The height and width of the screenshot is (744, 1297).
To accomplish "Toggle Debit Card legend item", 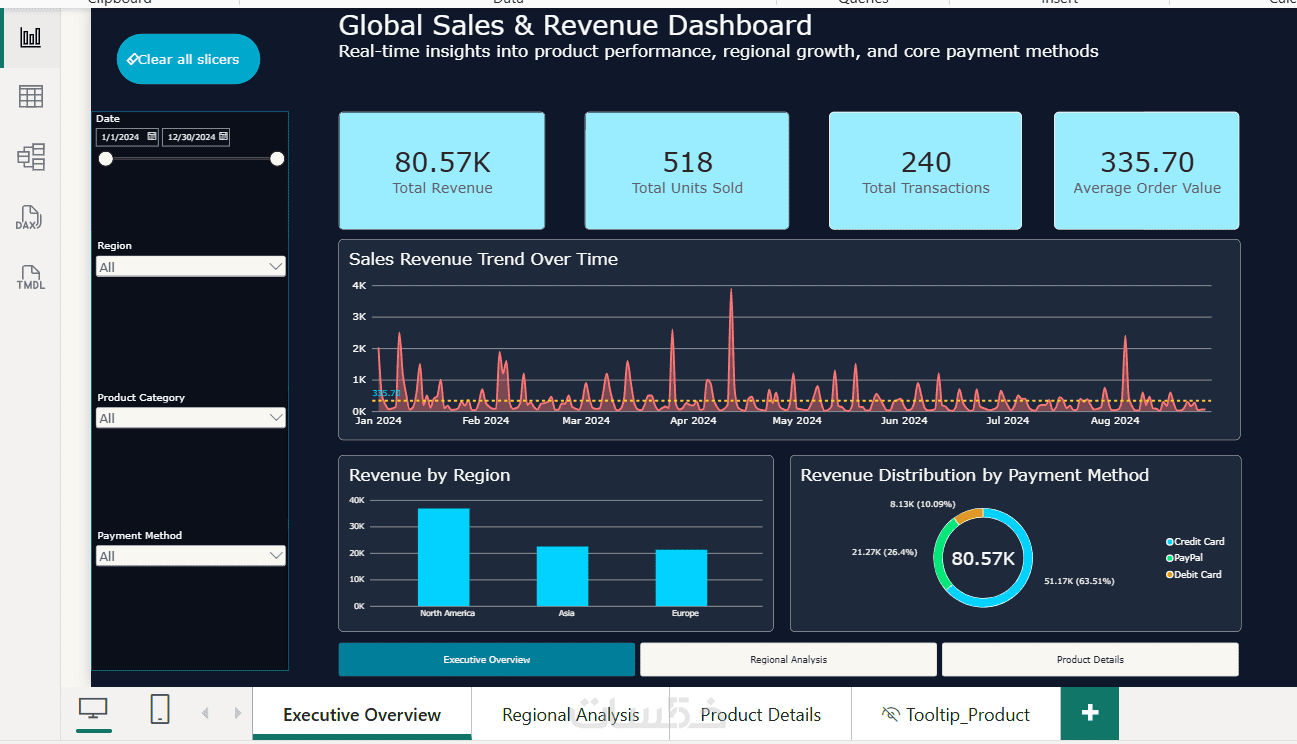I will [1193, 575].
